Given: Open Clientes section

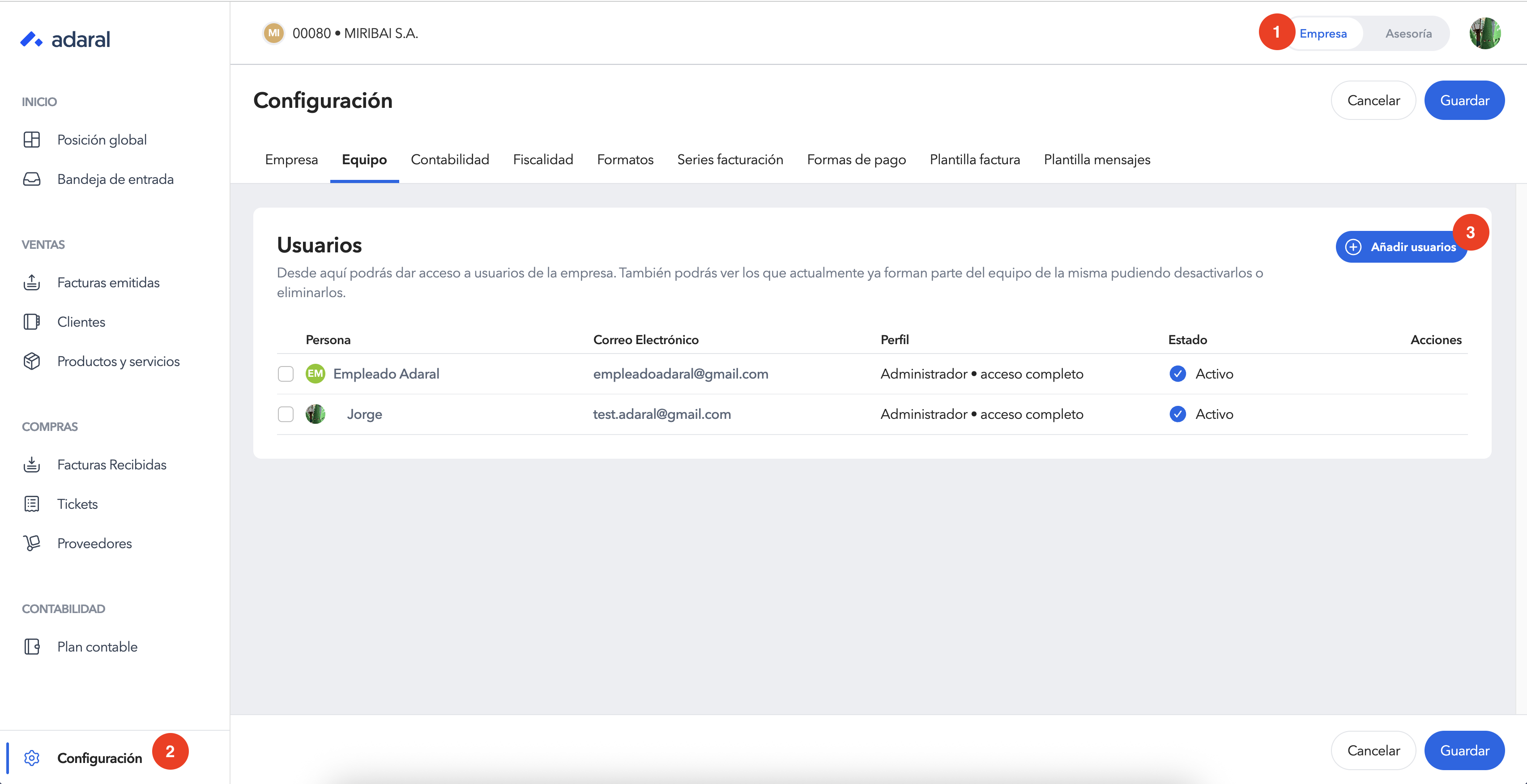Looking at the screenshot, I should (x=81, y=322).
